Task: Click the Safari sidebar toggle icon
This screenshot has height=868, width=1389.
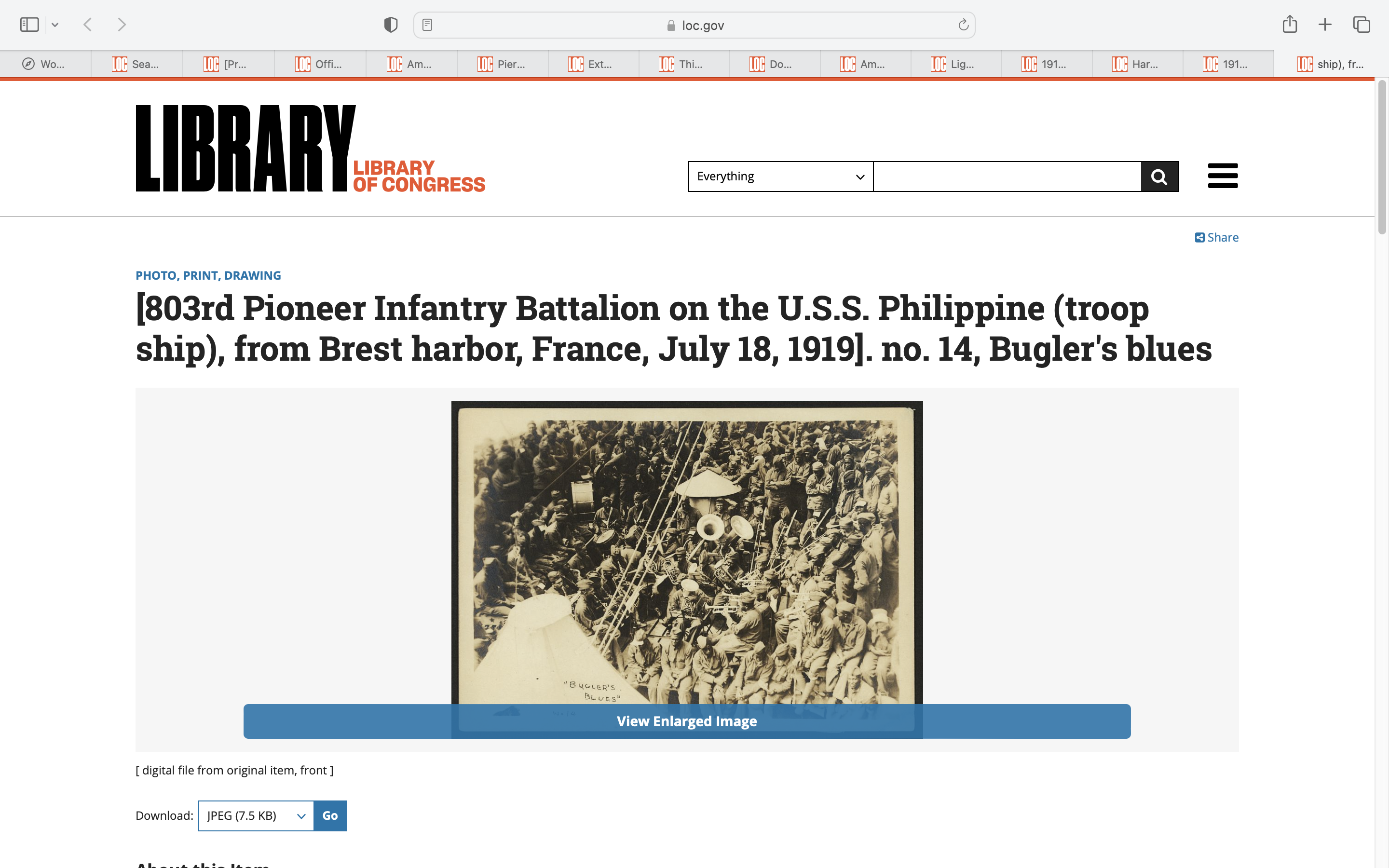Action: point(29,25)
